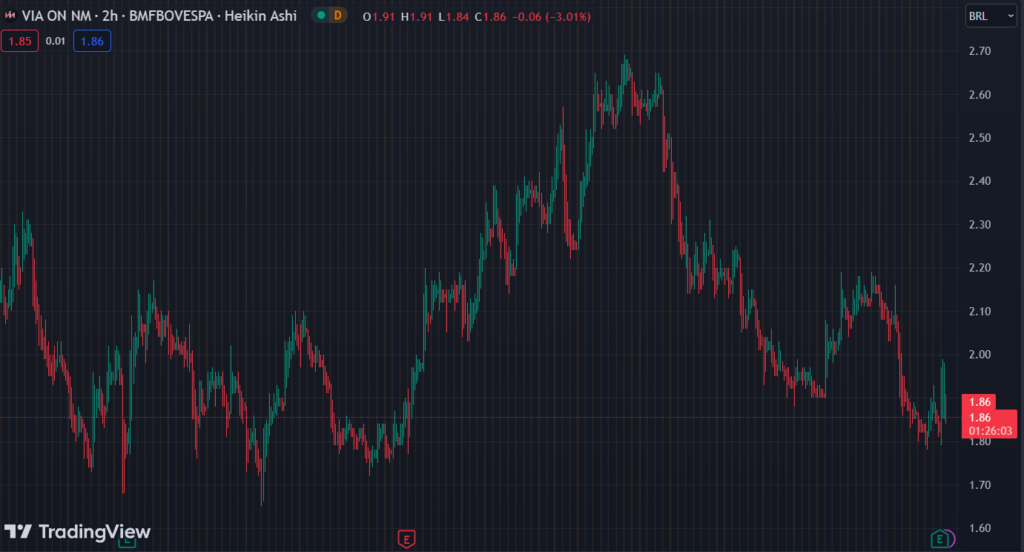Click the O1.91 open value
The height and width of the screenshot is (552, 1024).
coord(379,16)
